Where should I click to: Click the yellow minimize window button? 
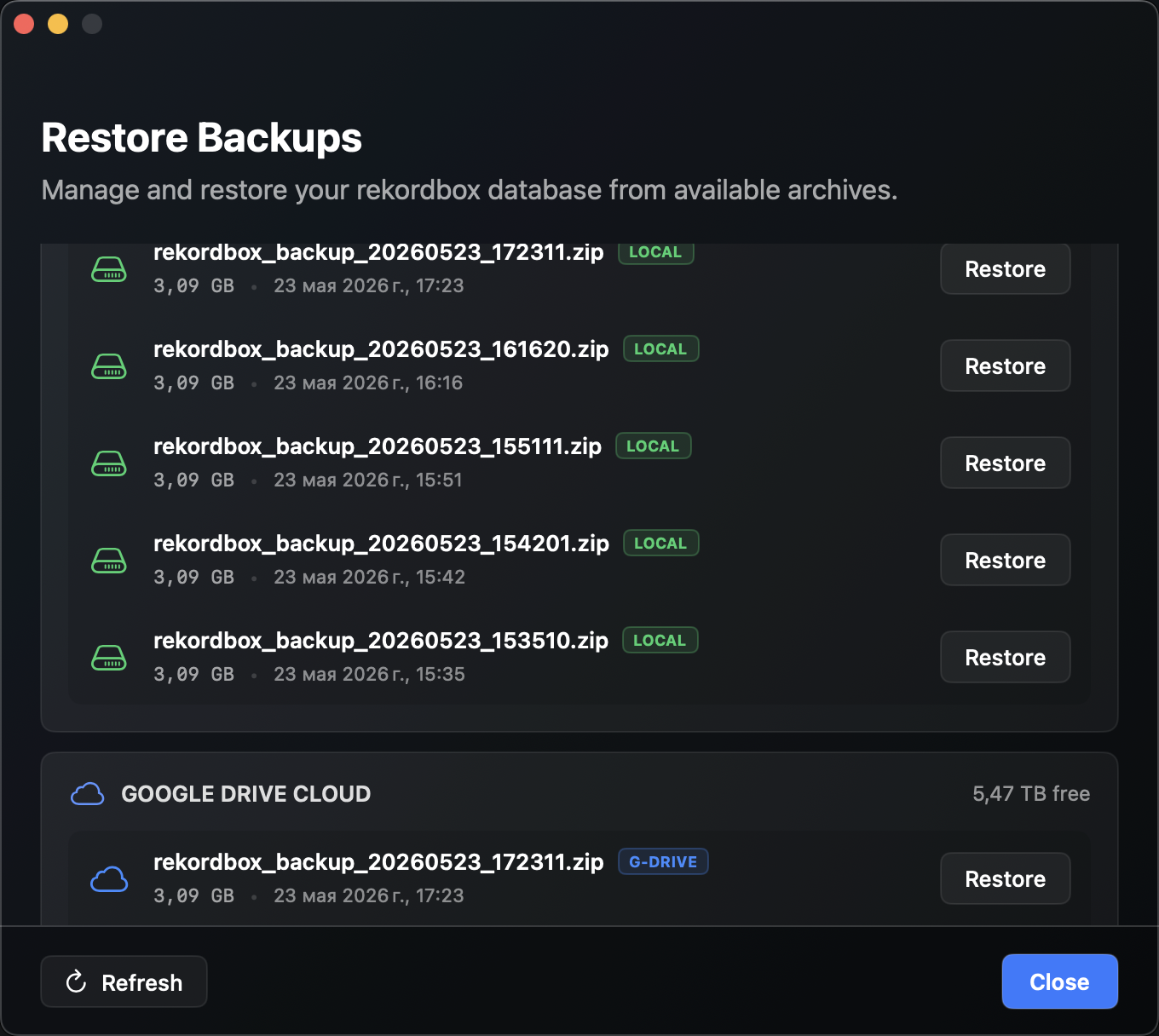click(x=58, y=24)
